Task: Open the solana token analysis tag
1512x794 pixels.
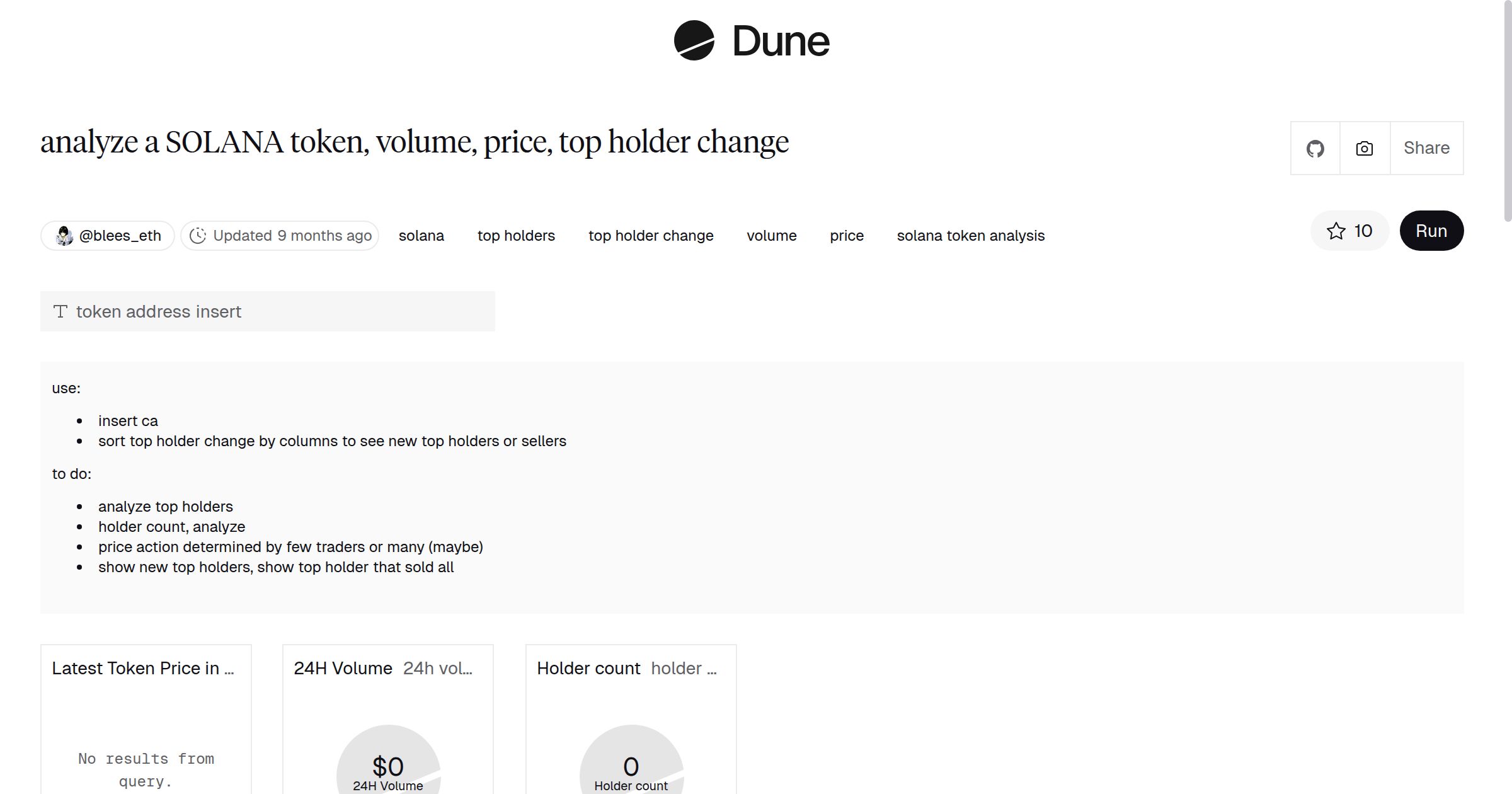Action: [971, 235]
